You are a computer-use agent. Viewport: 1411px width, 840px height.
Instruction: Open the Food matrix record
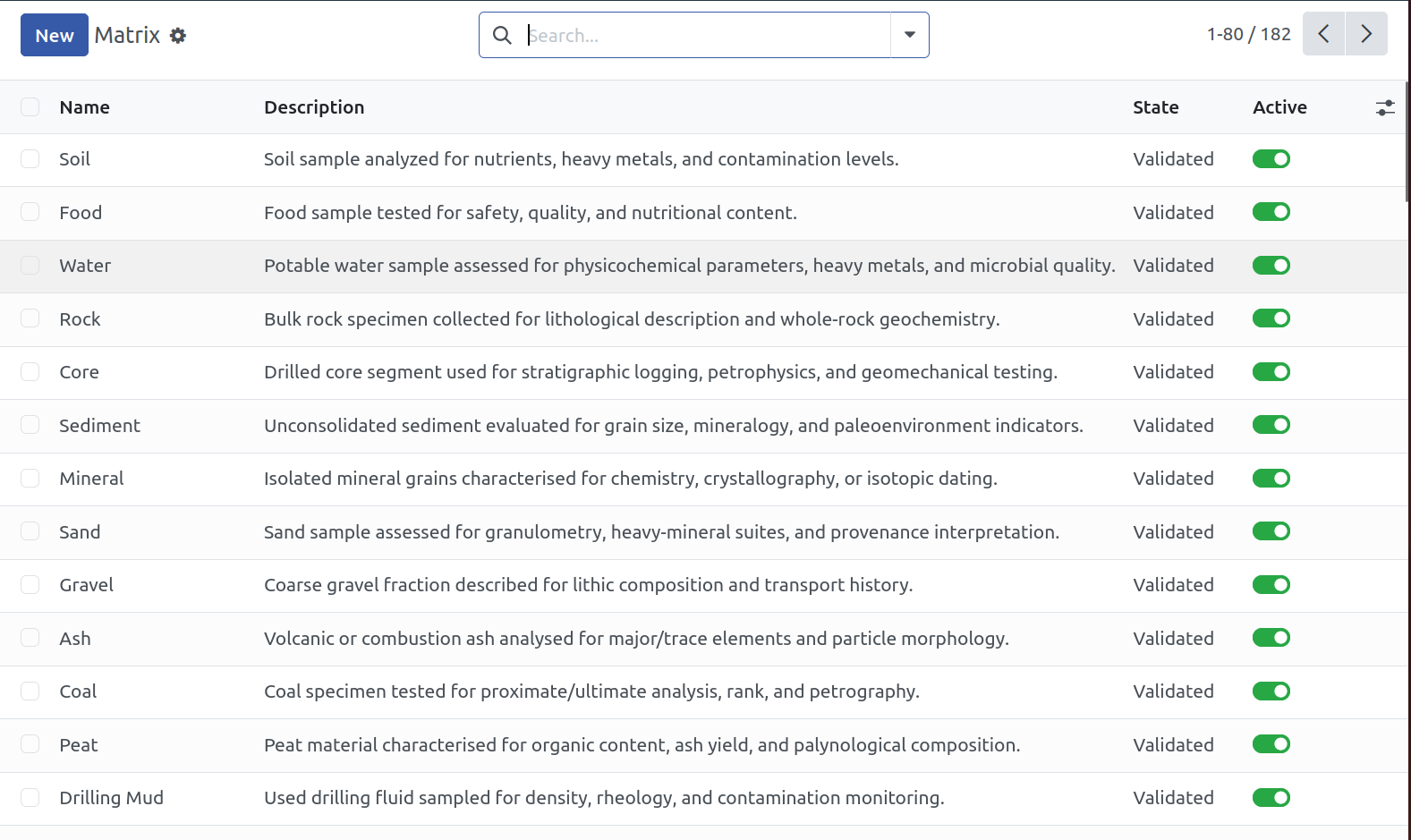[81, 213]
